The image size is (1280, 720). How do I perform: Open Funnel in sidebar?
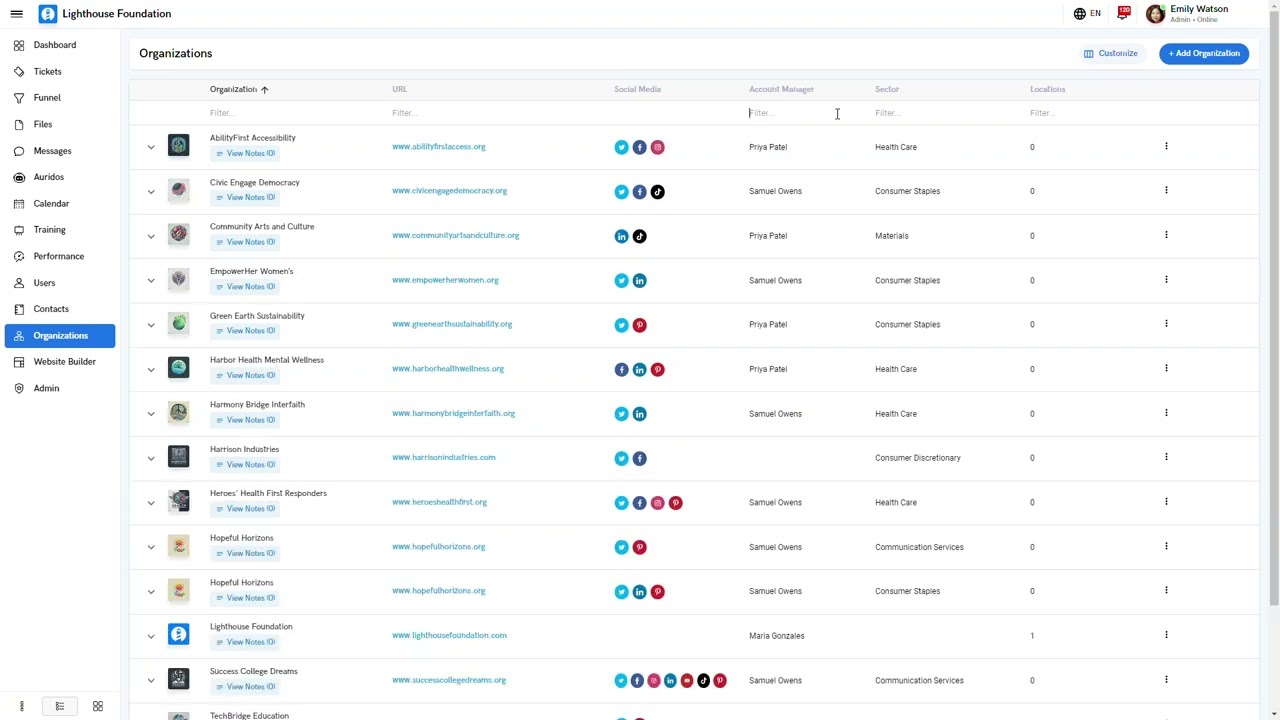[x=60, y=98]
